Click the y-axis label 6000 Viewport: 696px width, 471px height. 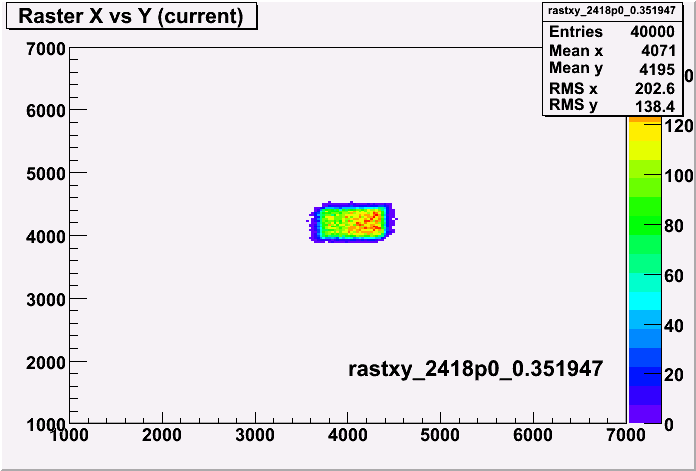[46, 111]
